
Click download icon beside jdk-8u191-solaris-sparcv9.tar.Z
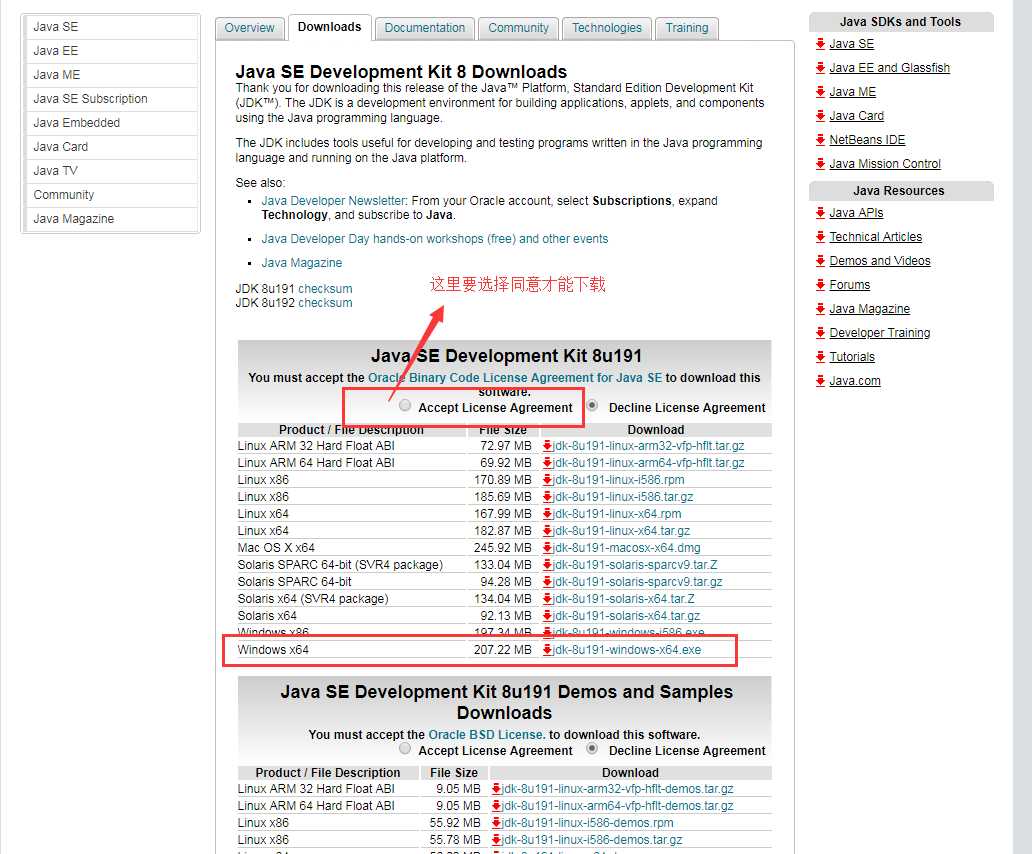tap(547, 565)
